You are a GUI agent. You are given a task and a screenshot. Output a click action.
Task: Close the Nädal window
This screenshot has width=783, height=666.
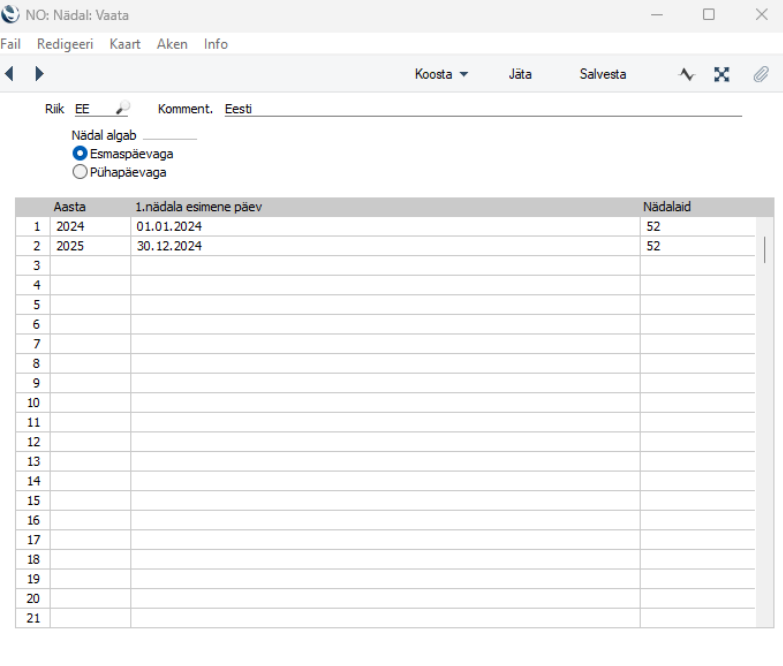762,14
